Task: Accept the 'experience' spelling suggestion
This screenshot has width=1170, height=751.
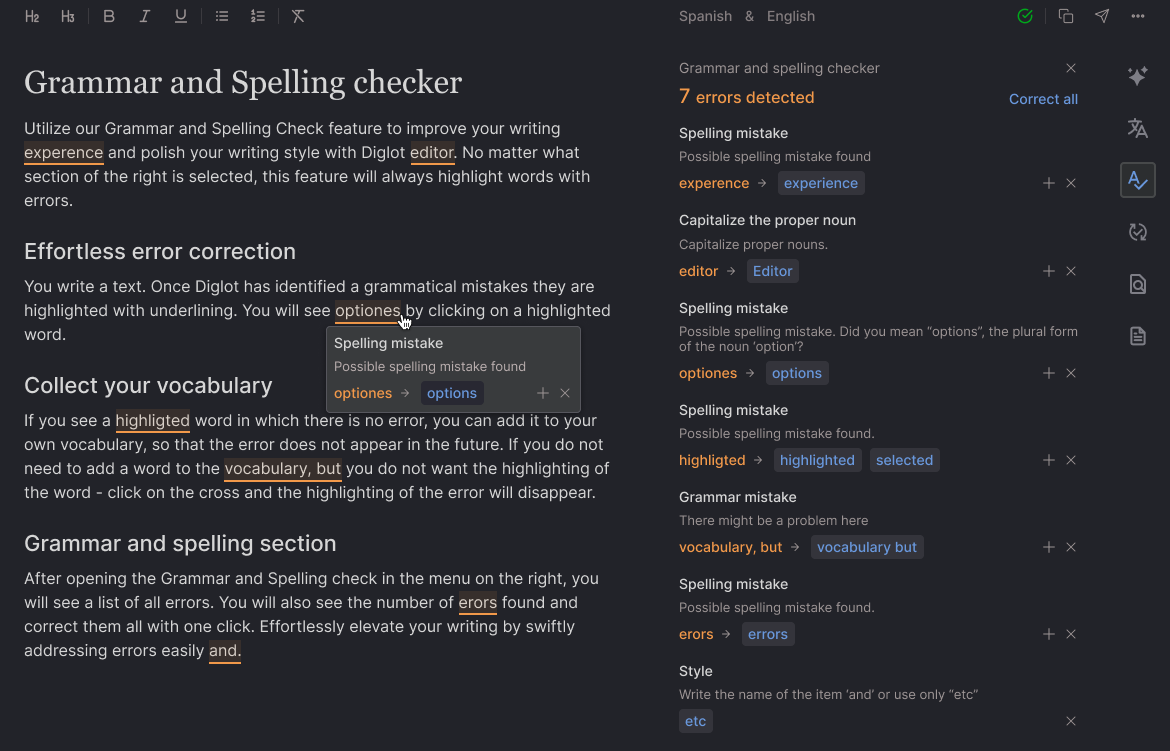Action: point(821,183)
